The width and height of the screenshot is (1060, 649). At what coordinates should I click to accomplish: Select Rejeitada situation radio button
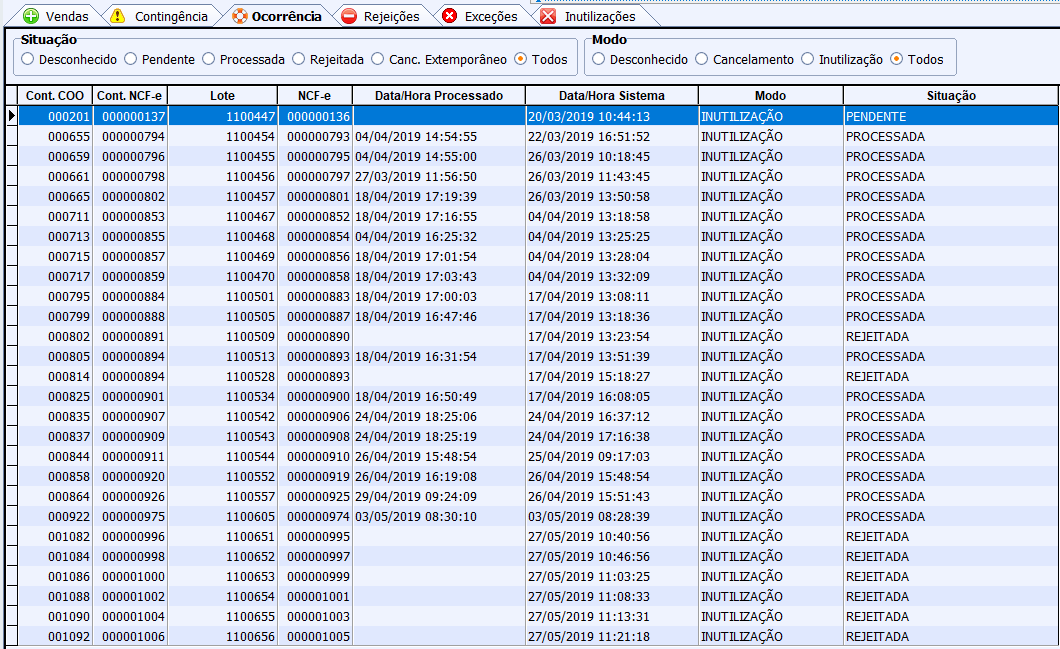[329, 59]
